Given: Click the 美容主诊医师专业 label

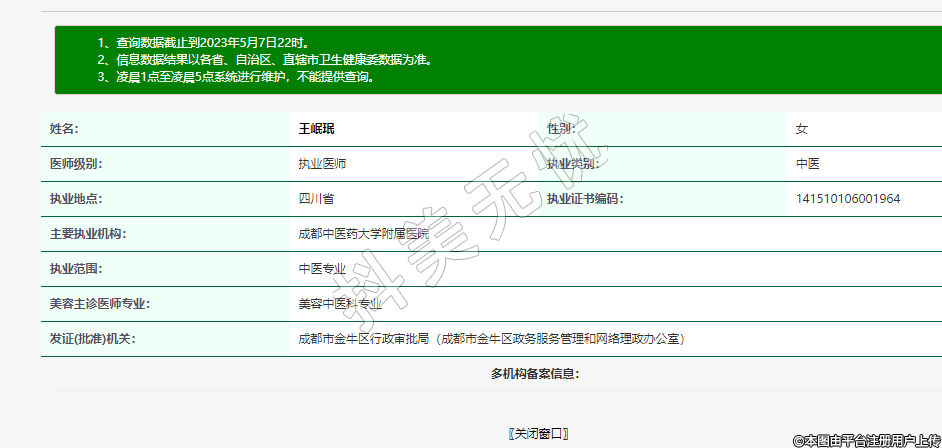Looking at the screenshot, I should coord(100,304).
